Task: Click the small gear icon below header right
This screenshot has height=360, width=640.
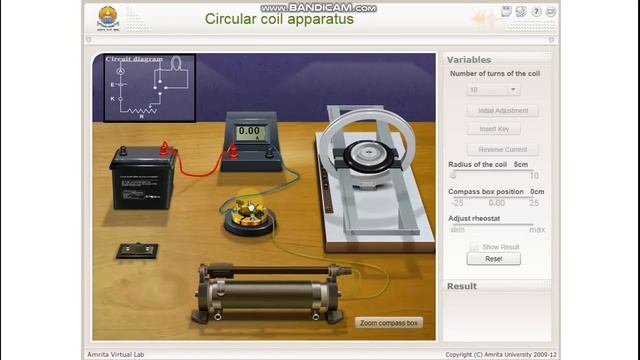Action: tap(551, 40)
